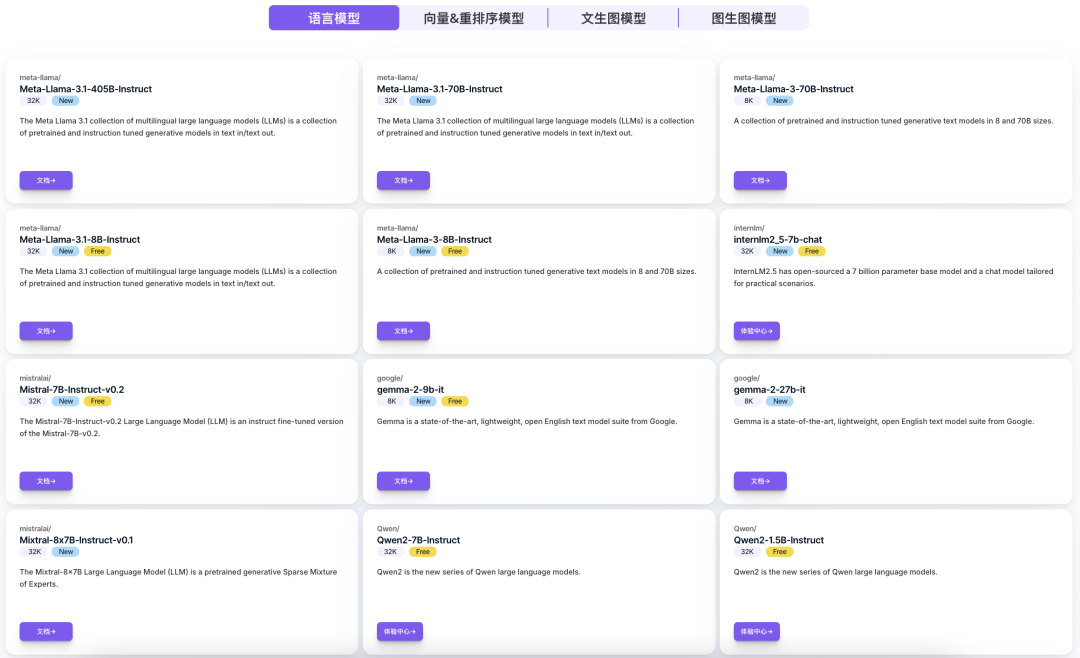Click the Qwen2-7B-Instruct description text

(479, 572)
